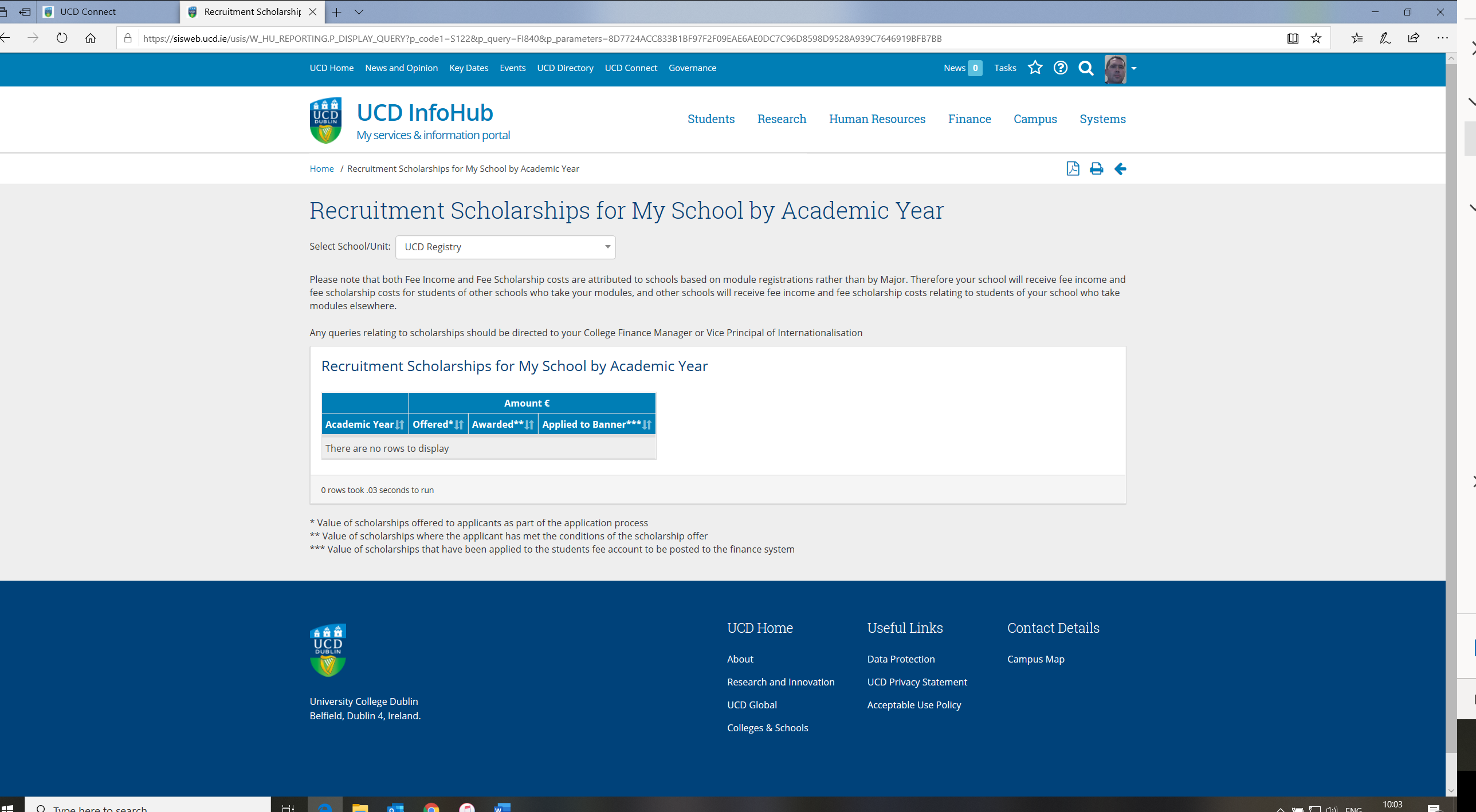This screenshot has height=812, width=1476.
Task: Share this page icon
Action: (1414, 38)
